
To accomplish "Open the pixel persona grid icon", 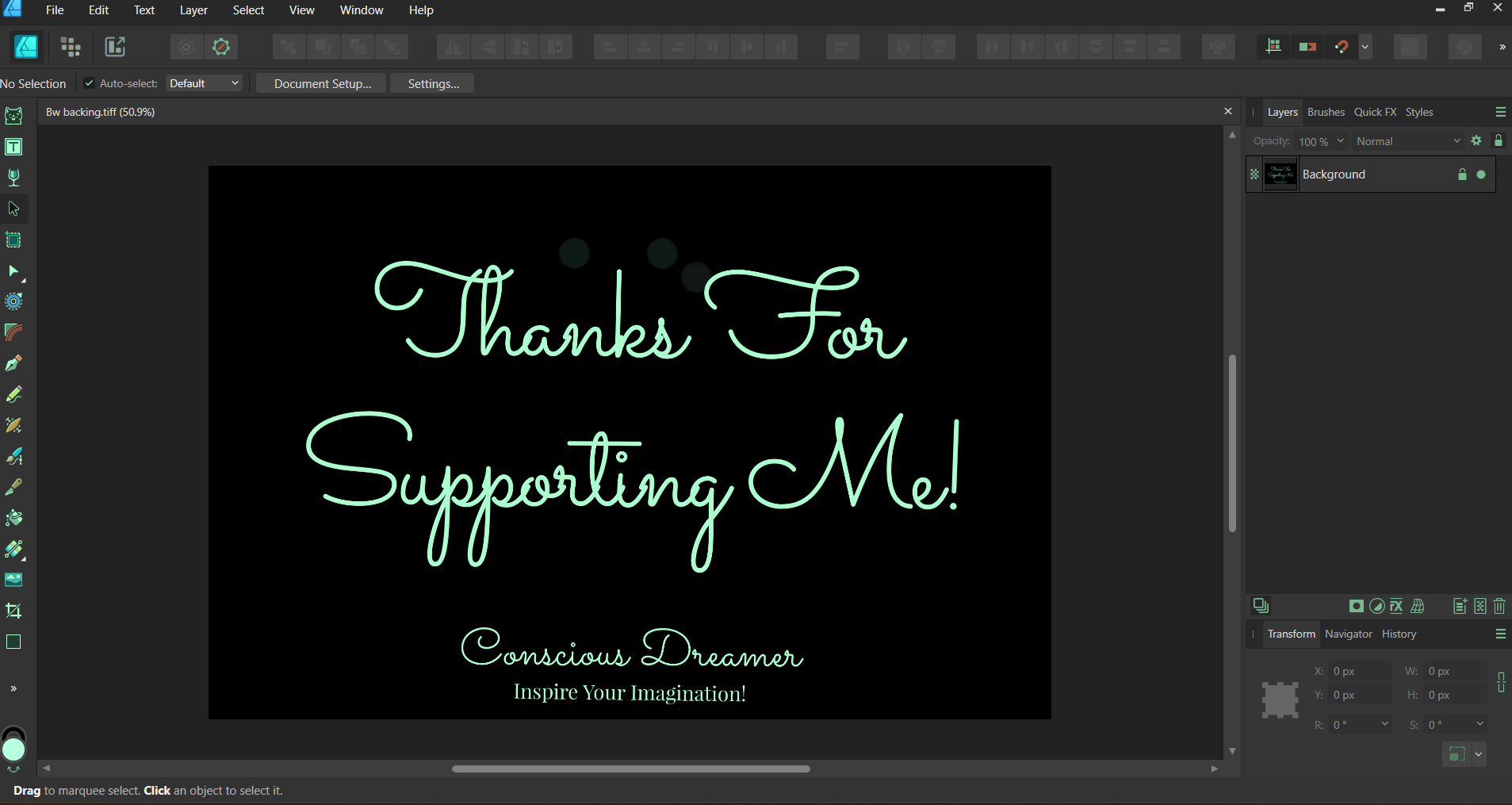I will (71, 47).
